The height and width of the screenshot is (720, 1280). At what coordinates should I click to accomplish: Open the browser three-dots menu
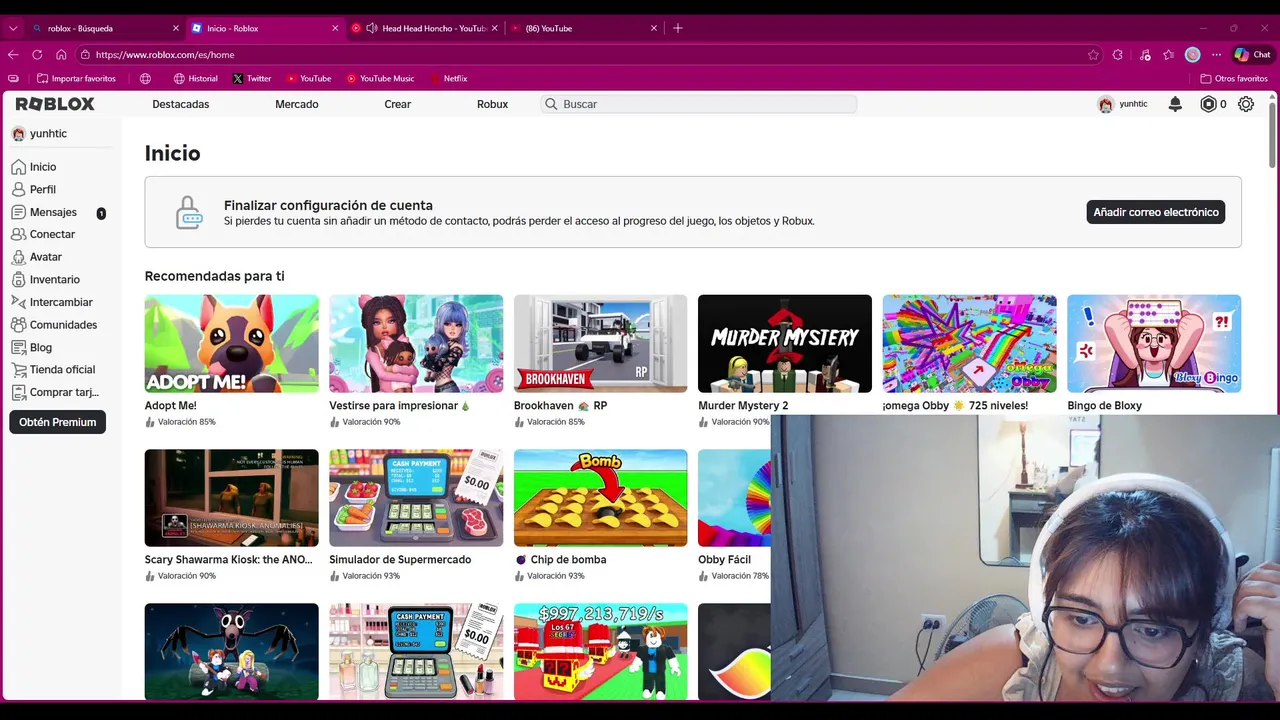(1216, 55)
